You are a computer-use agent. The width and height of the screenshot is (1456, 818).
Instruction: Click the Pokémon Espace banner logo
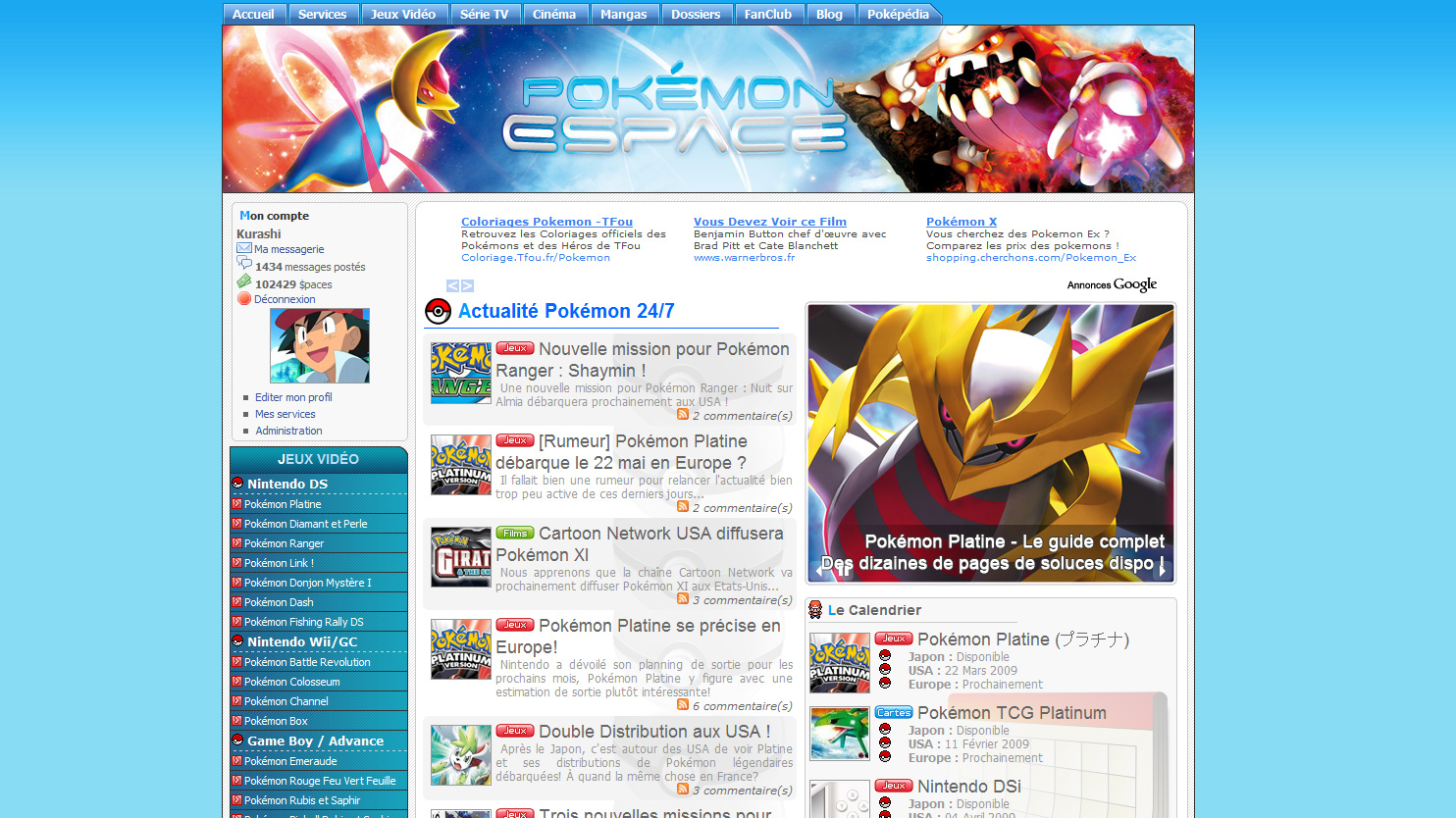pos(675,109)
